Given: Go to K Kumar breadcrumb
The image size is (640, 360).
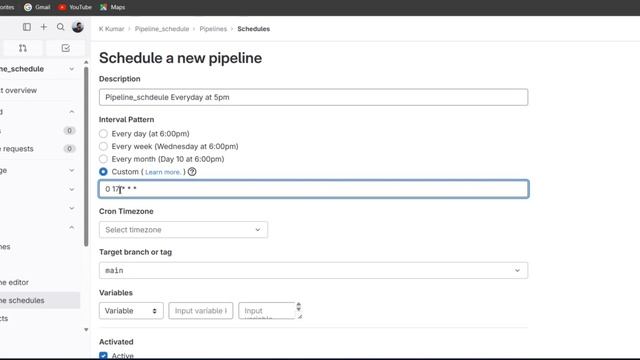Looking at the screenshot, I should click(111, 29).
